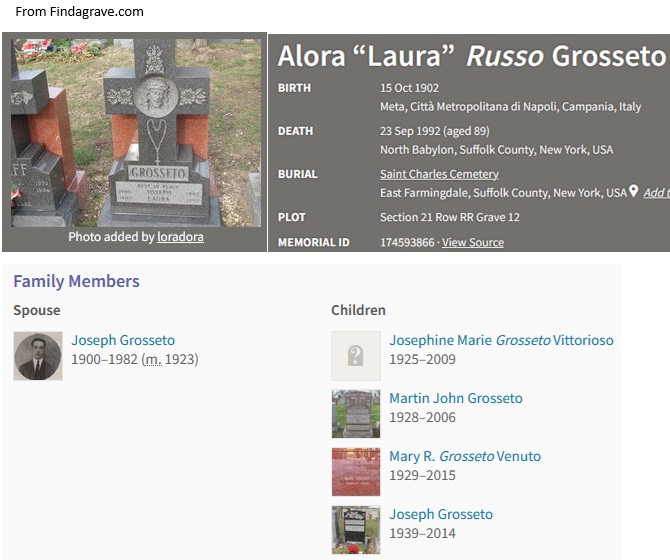This screenshot has height=560, width=670.
Task: Click death date 23 Sep 1992
Action: [411, 131]
